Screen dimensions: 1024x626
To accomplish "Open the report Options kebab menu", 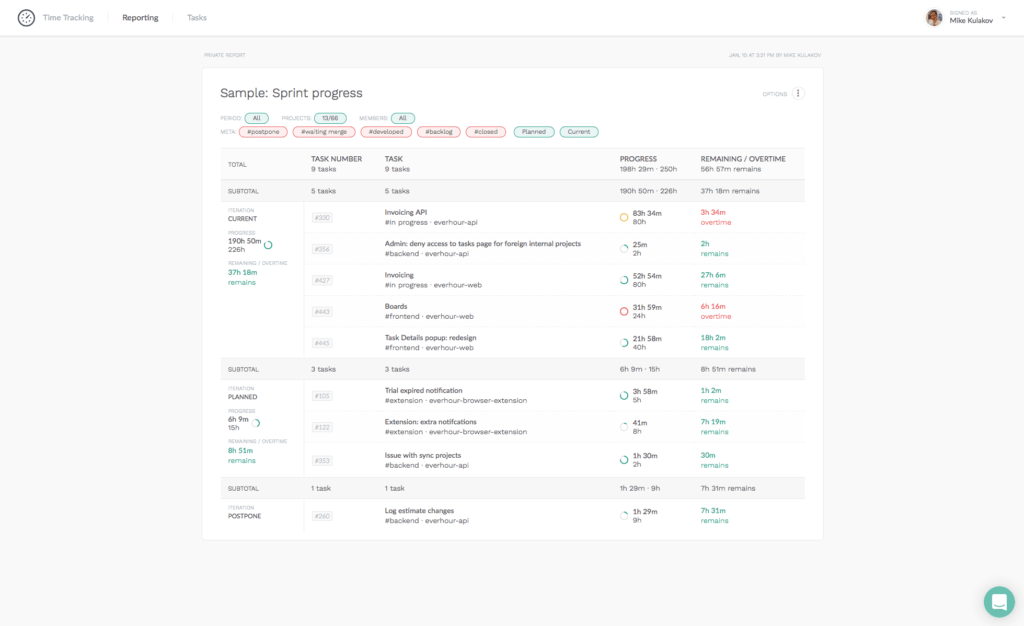I will pyautogui.click(x=797, y=92).
